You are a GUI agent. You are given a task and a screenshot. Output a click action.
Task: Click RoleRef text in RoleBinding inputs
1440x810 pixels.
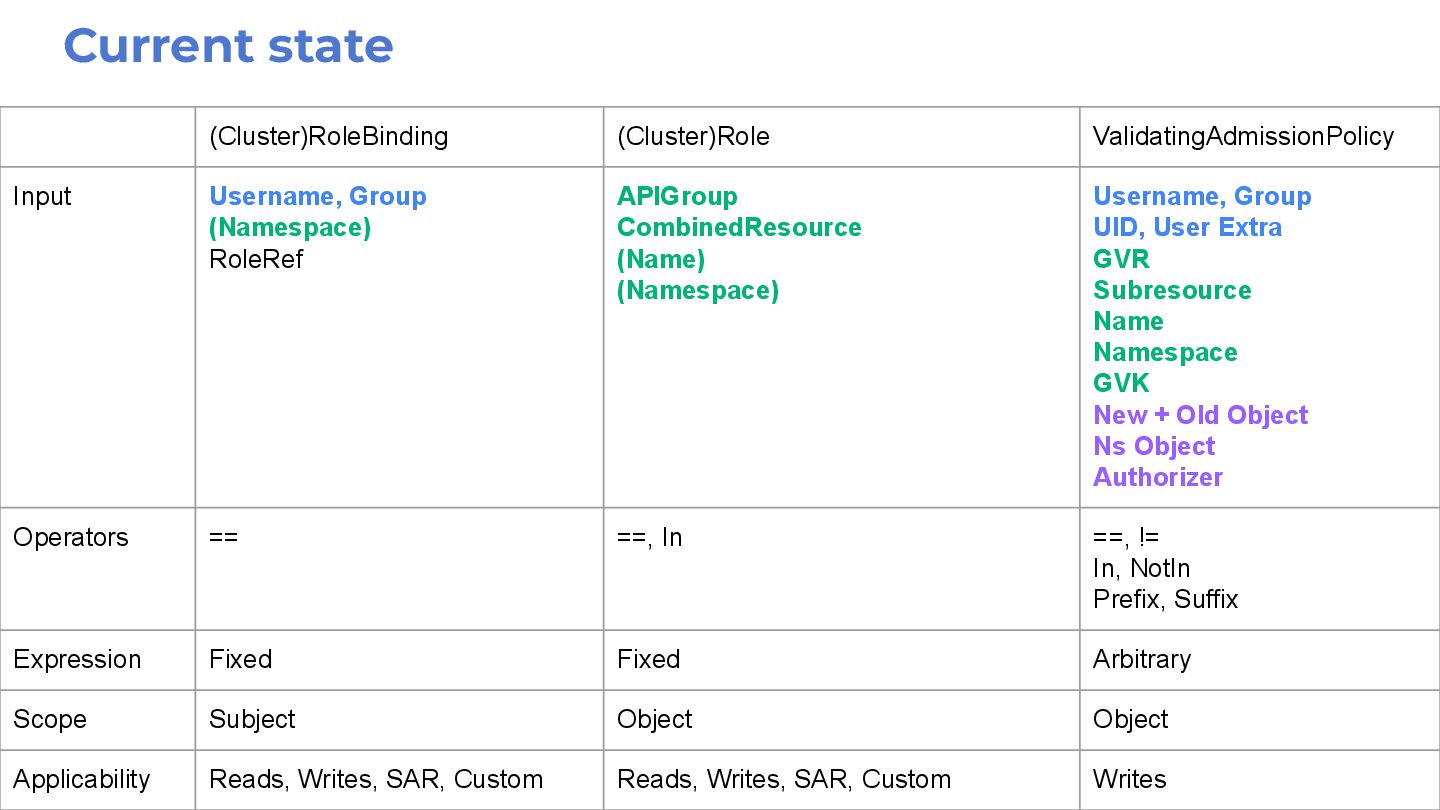256,259
